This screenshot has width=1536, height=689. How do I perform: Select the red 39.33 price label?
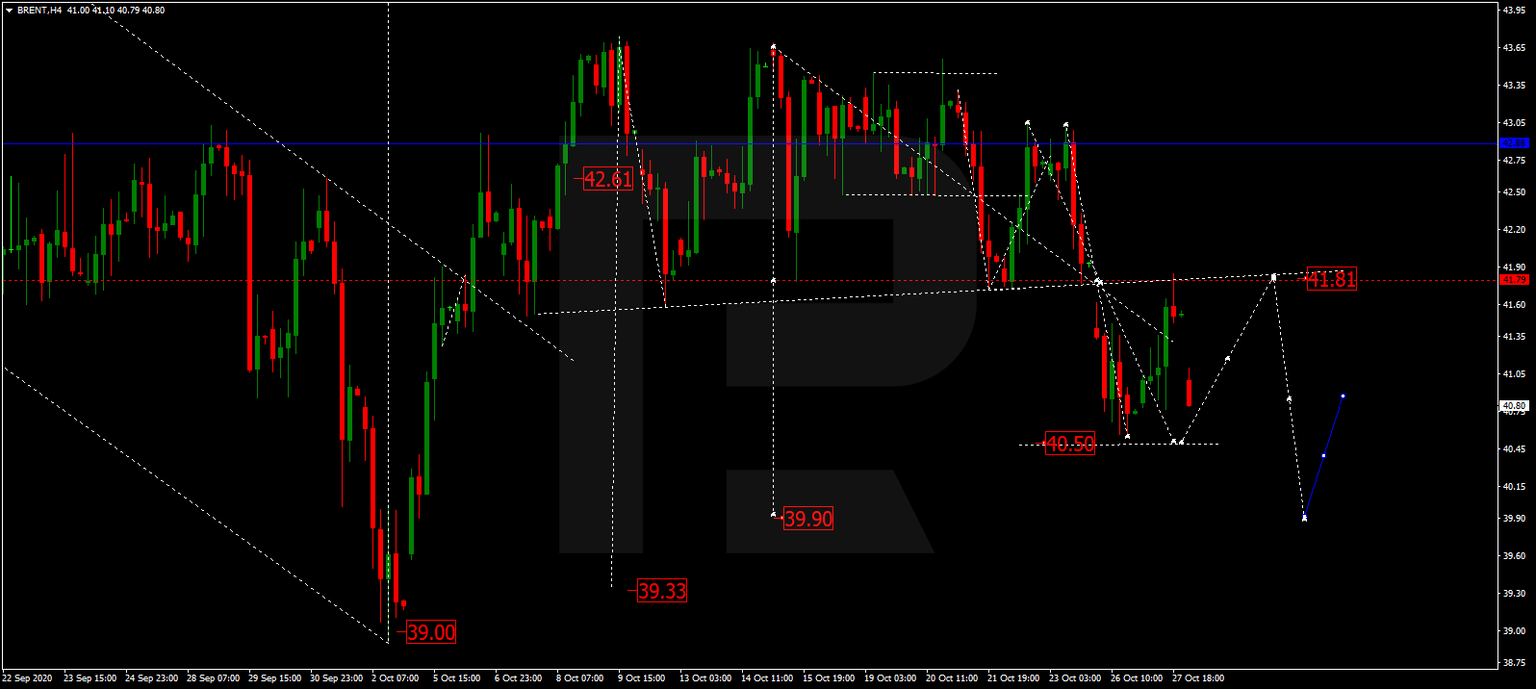click(663, 591)
